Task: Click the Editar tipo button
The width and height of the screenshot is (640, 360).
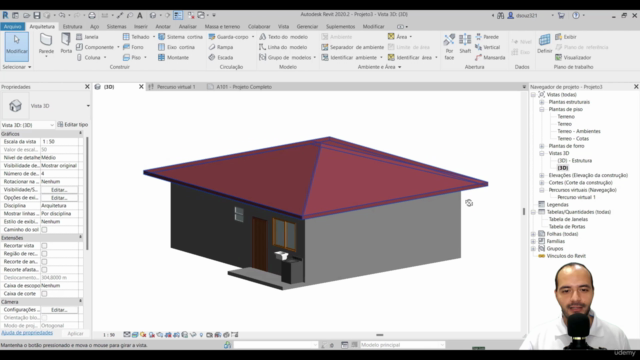Action: (x=73, y=124)
